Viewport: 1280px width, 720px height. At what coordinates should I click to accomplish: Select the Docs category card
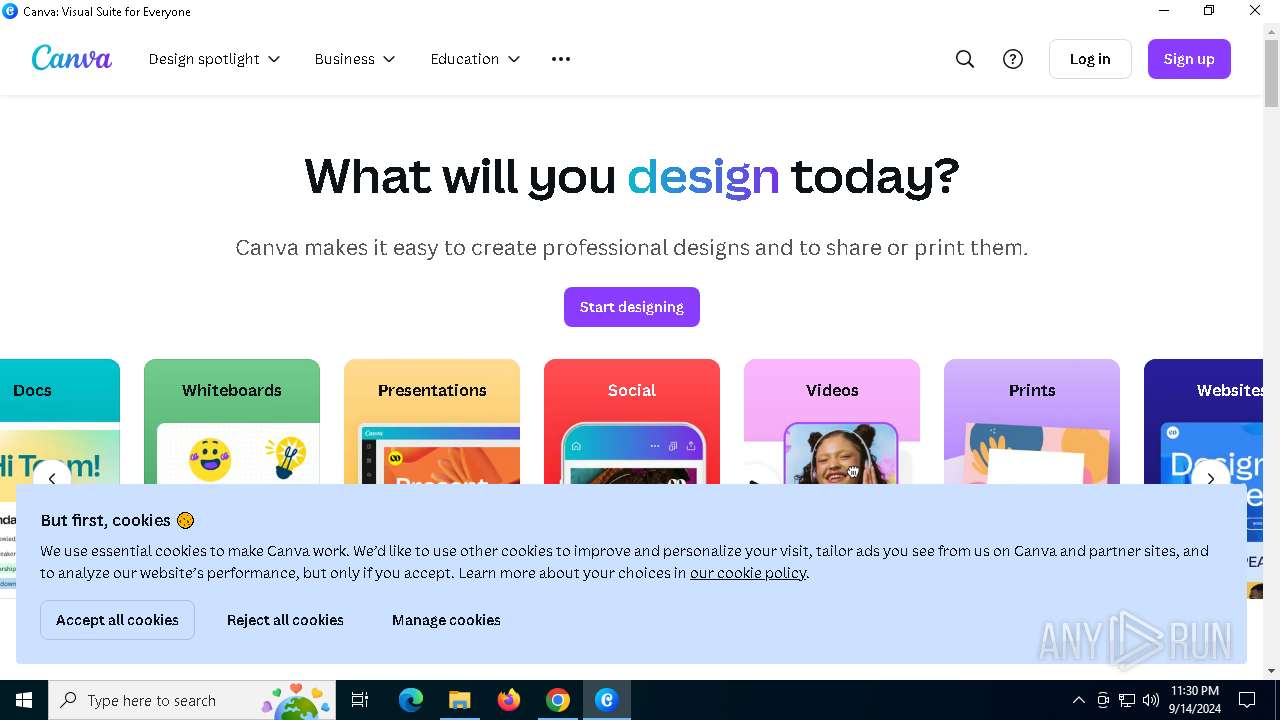click(x=60, y=422)
